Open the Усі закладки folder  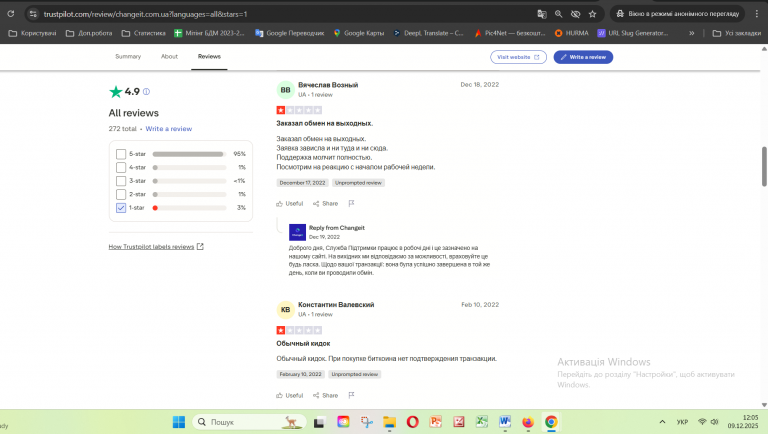click(x=737, y=33)
